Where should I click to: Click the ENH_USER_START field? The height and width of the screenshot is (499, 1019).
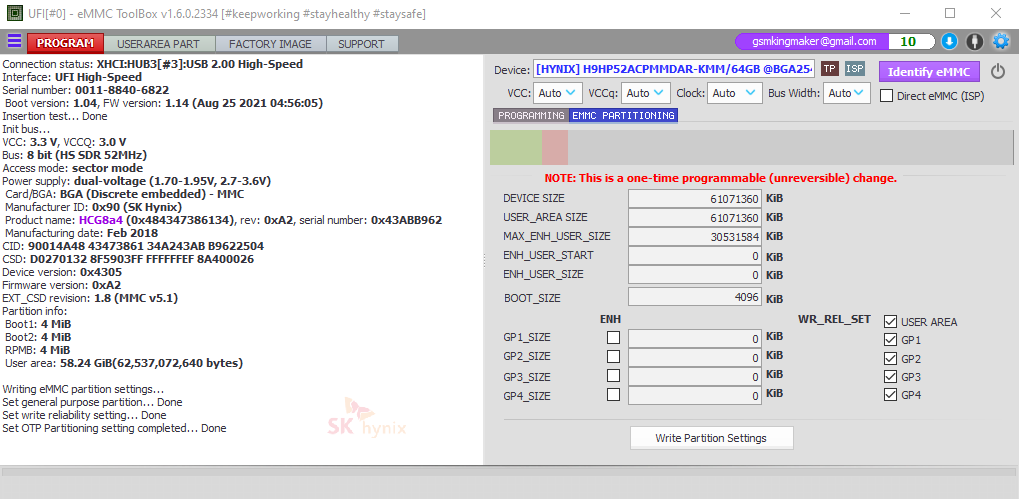pyautogui.click(x=695, y=255)
